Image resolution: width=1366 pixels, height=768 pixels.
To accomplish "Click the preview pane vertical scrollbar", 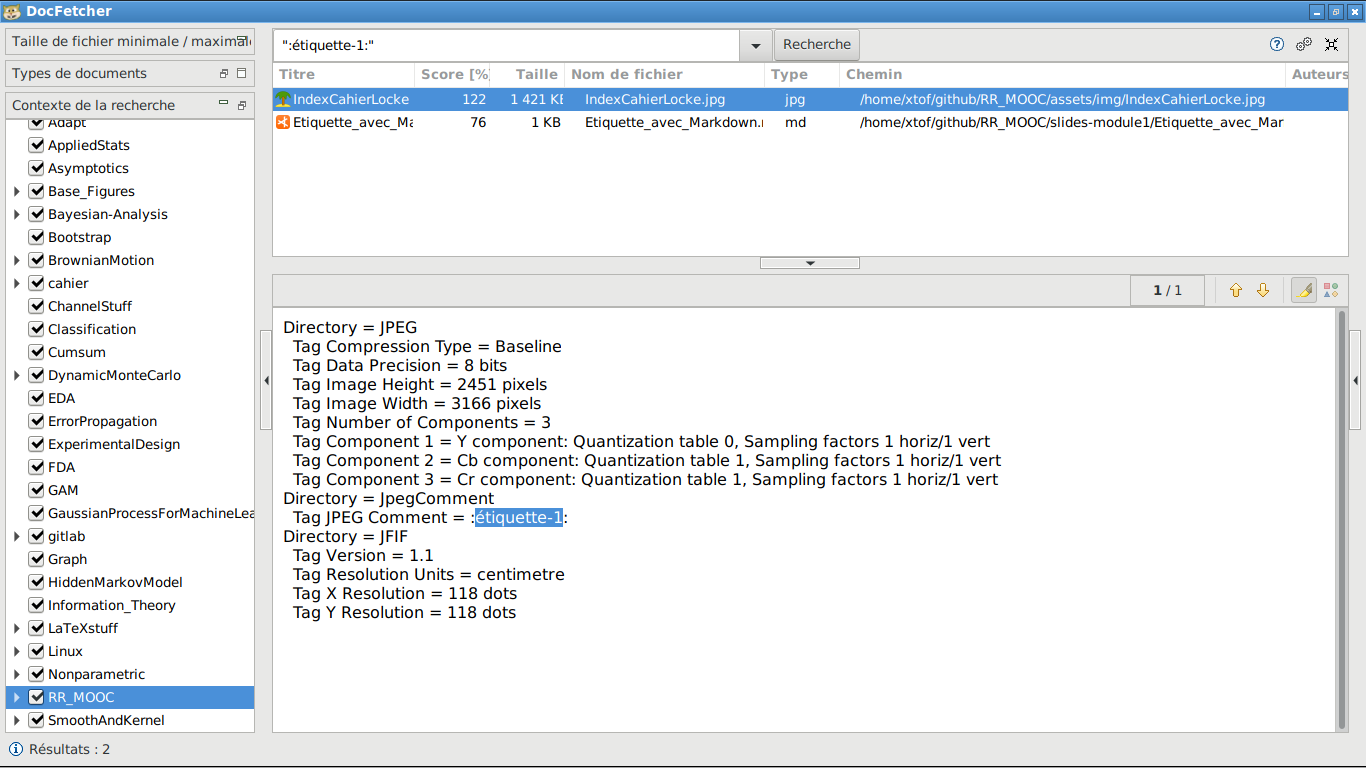I will coord(1342,500).
